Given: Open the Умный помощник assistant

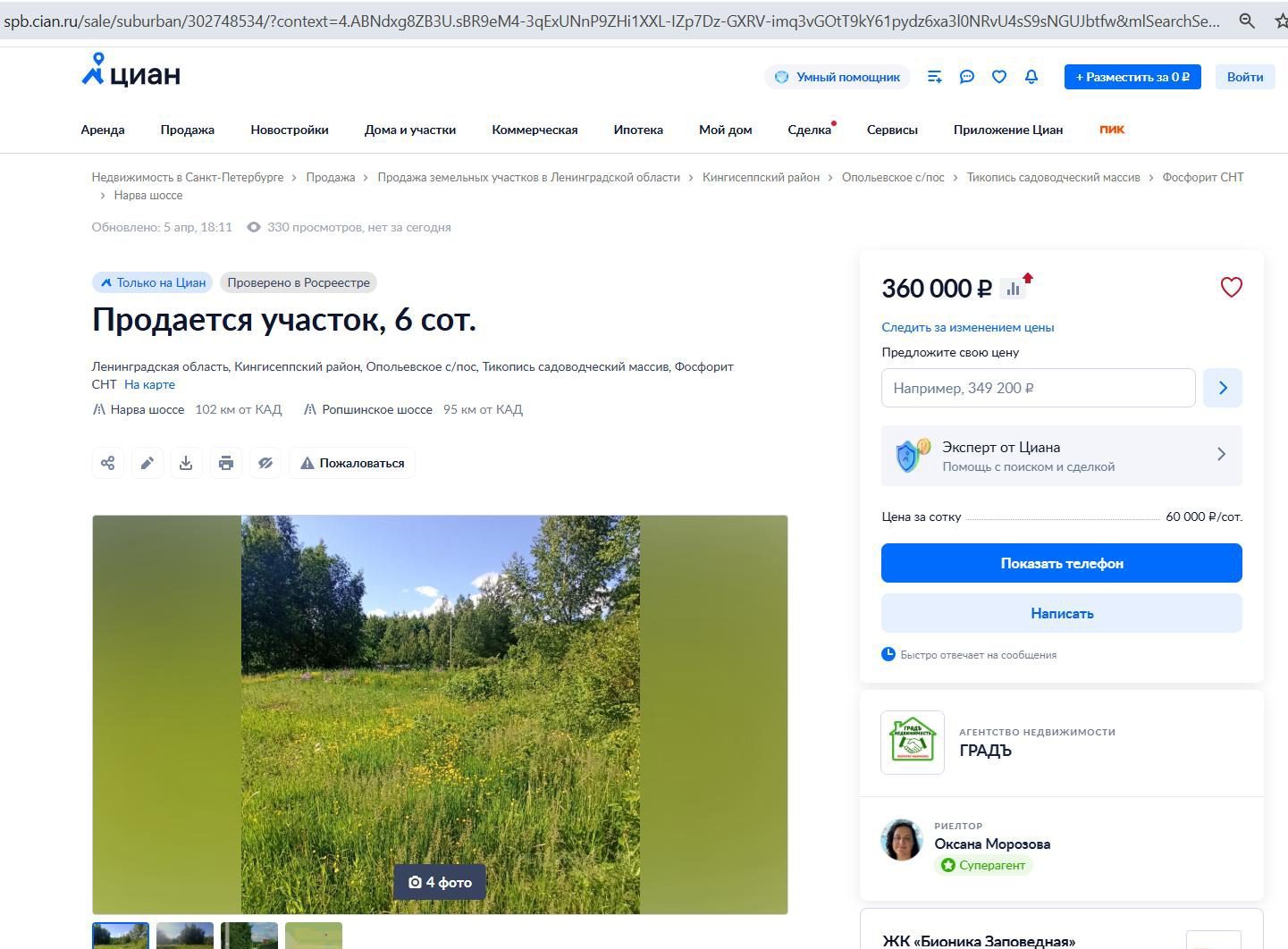Looking at the screenshot, I should coord(838,77).
